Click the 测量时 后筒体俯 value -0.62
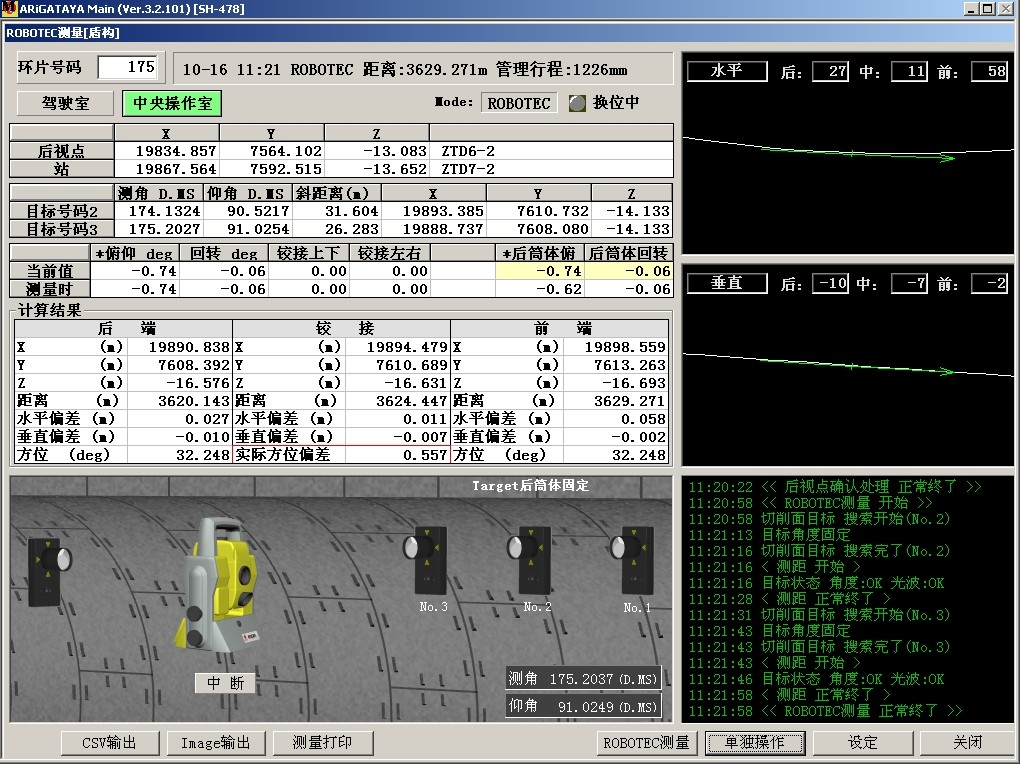 (x=540, y=289)
